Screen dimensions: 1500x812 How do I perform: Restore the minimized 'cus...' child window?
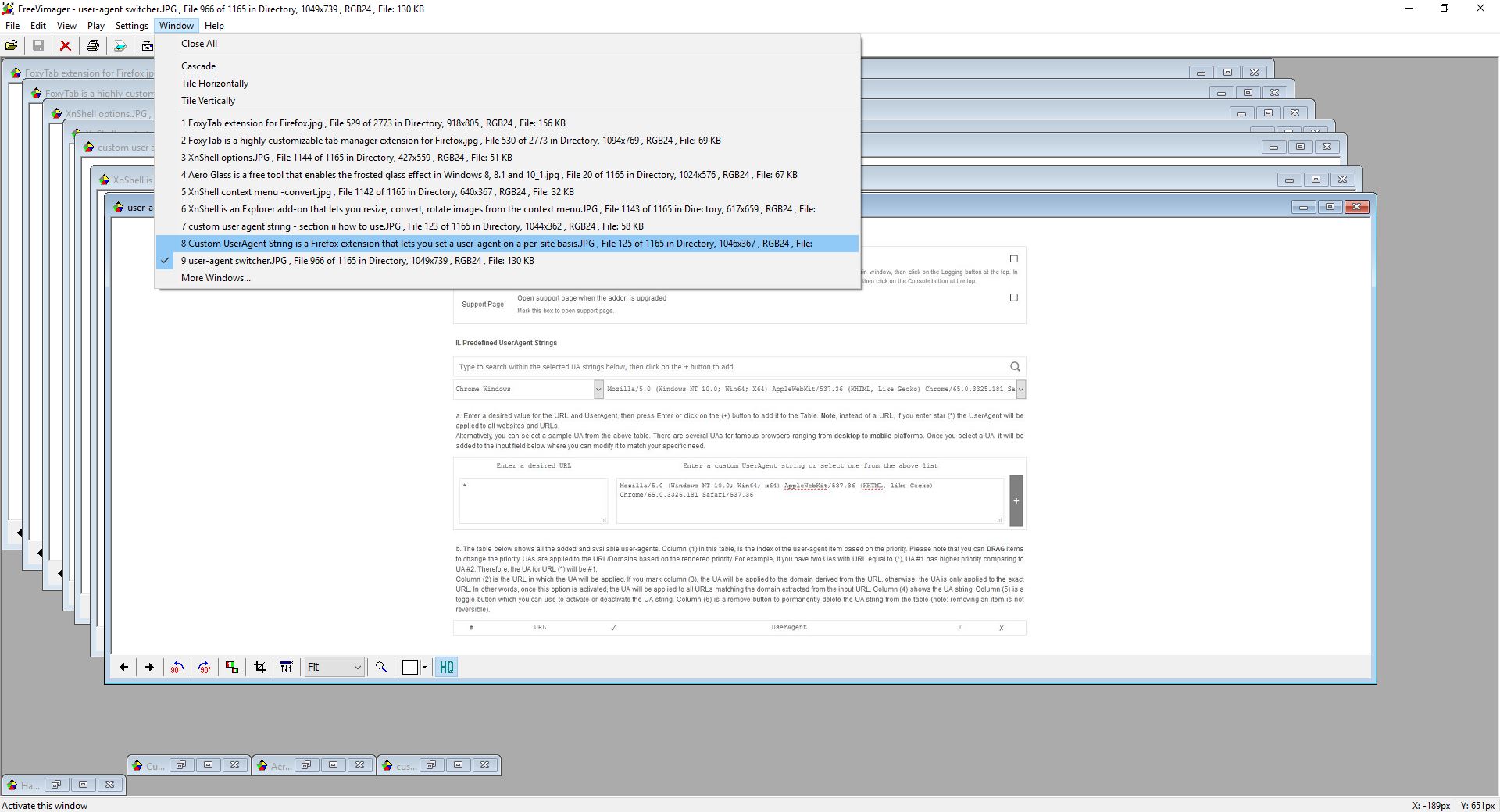click(x=431, y=765)
